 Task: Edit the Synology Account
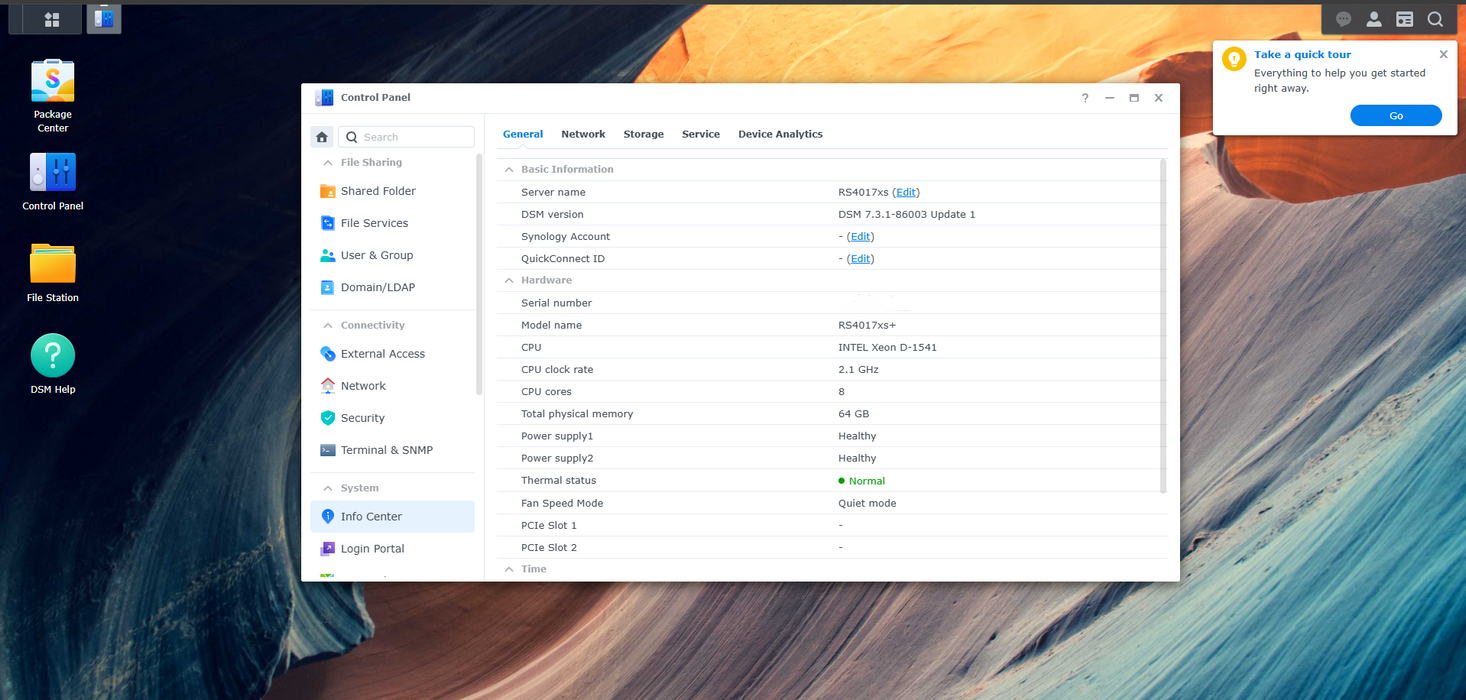(860, 237)
